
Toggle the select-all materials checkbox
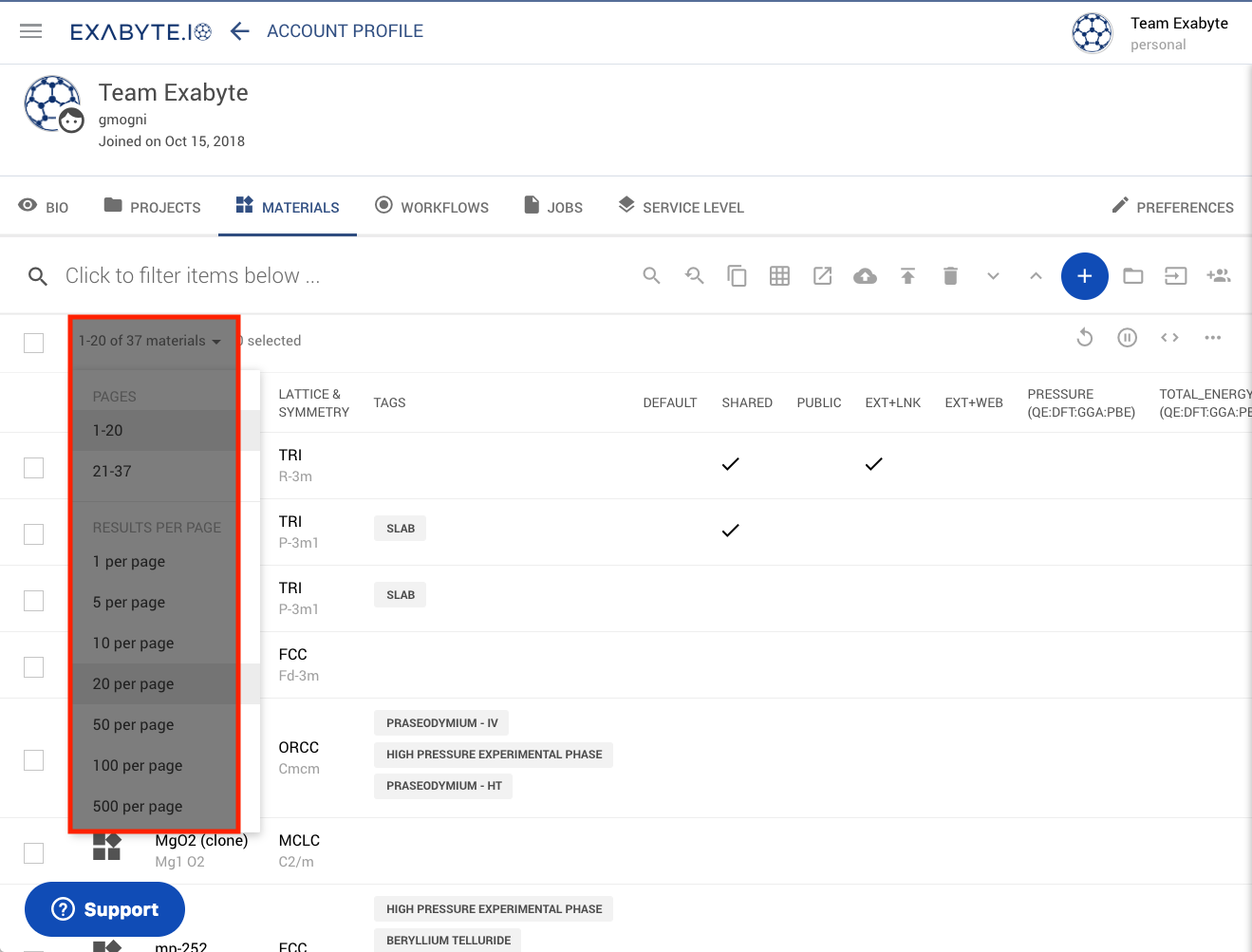tap(33, 343)
